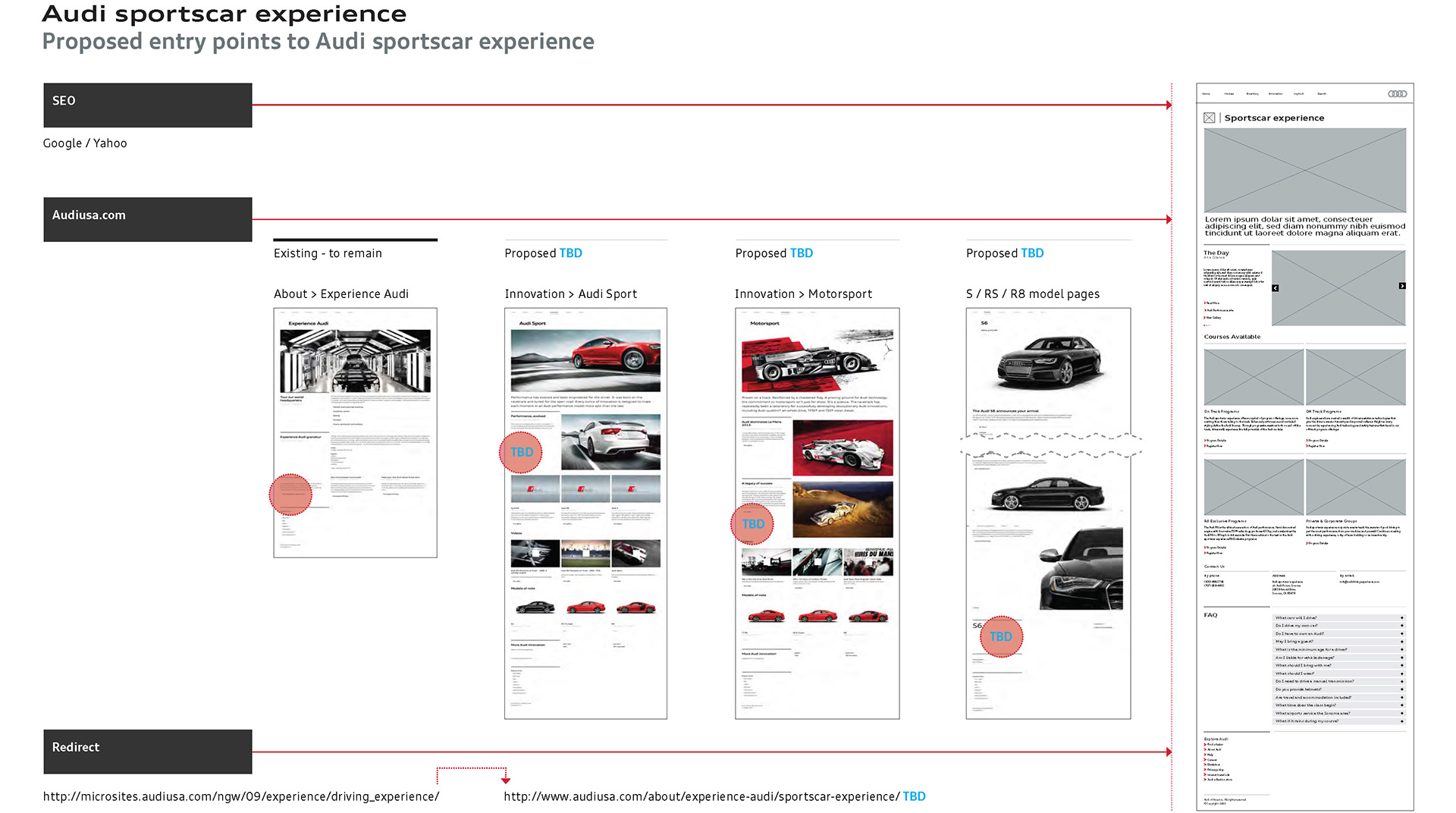Click the wireframe hero image placeholder
Screen dimensions: 1456x813
click(x=1305, y=170)
